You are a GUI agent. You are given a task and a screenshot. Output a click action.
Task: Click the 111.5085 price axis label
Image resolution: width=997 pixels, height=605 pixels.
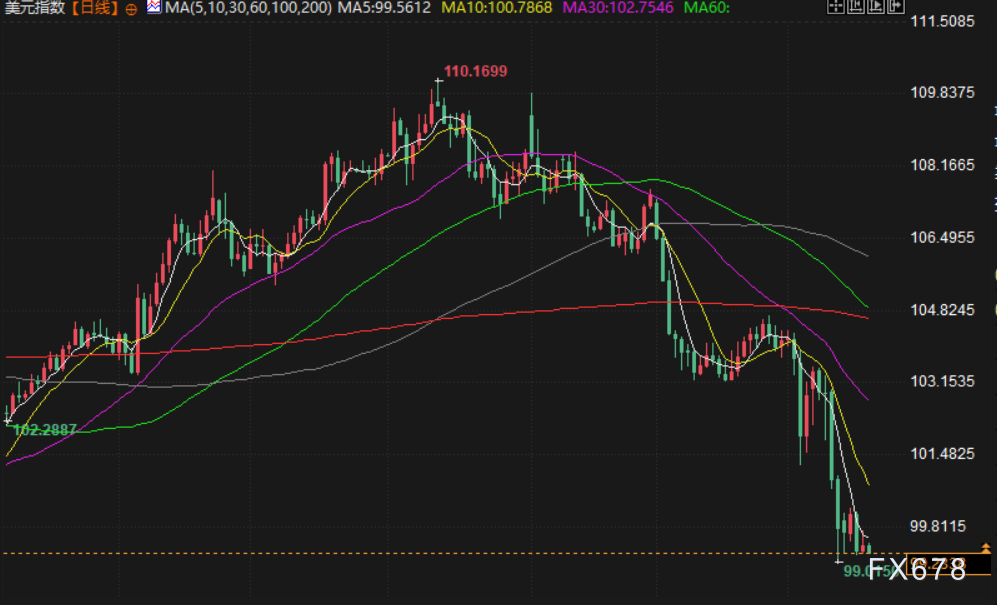point(942,20)
